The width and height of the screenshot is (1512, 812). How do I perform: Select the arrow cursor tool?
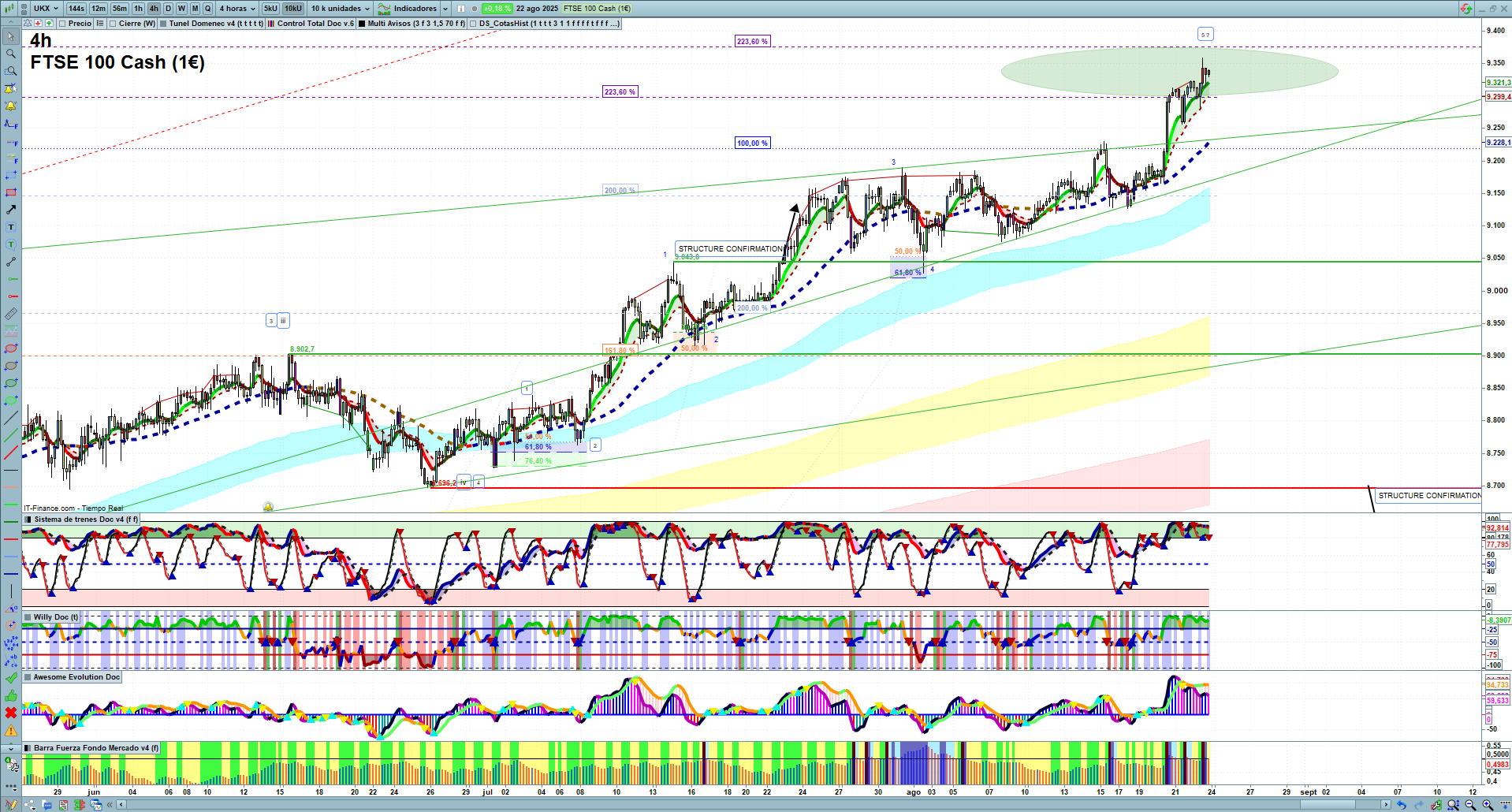[11, 36]
